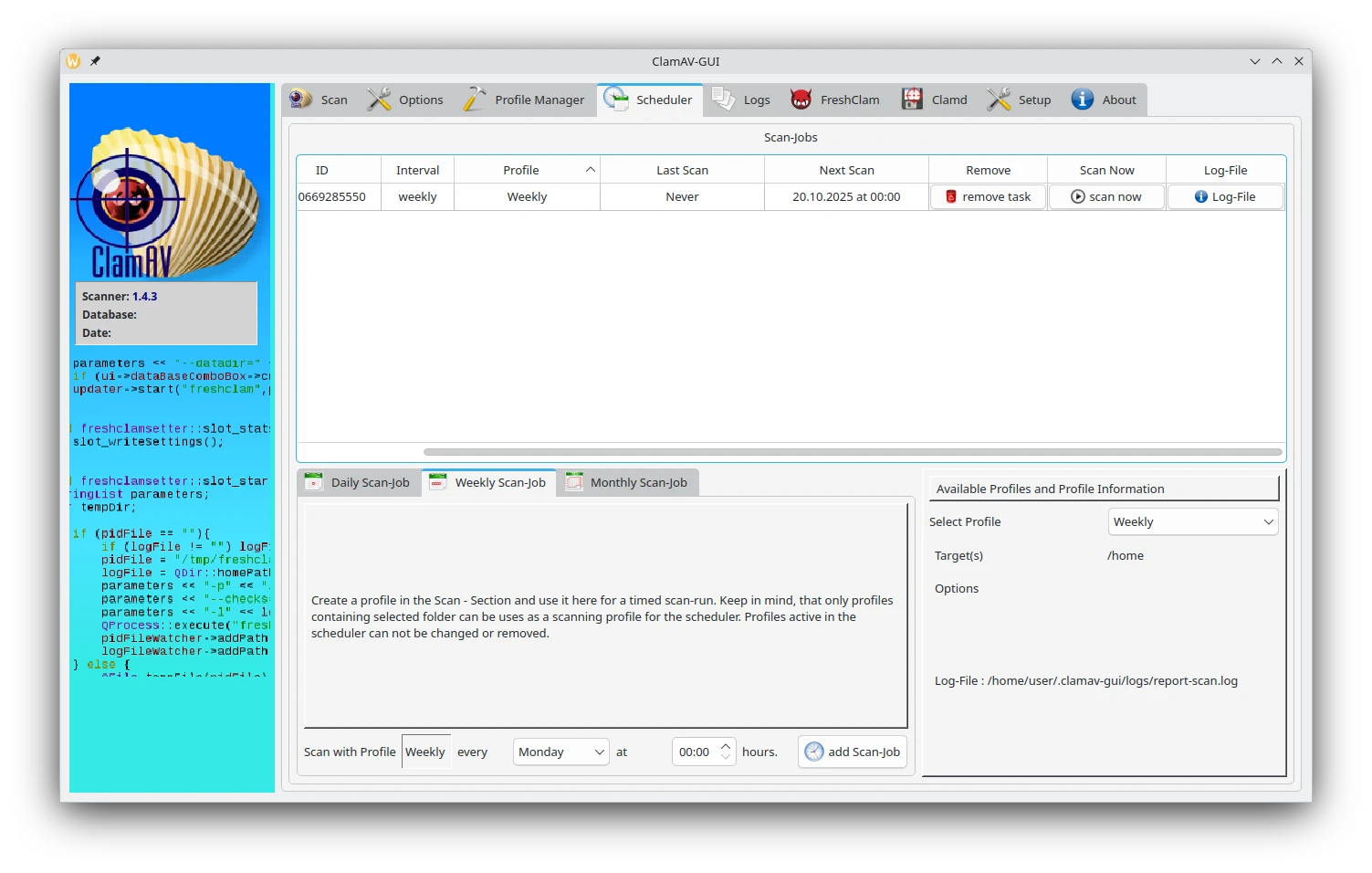Open the Log-File button in the job row
Image resolution: width=1372 pixels, height=873 pixels.
pos(1225,197)
